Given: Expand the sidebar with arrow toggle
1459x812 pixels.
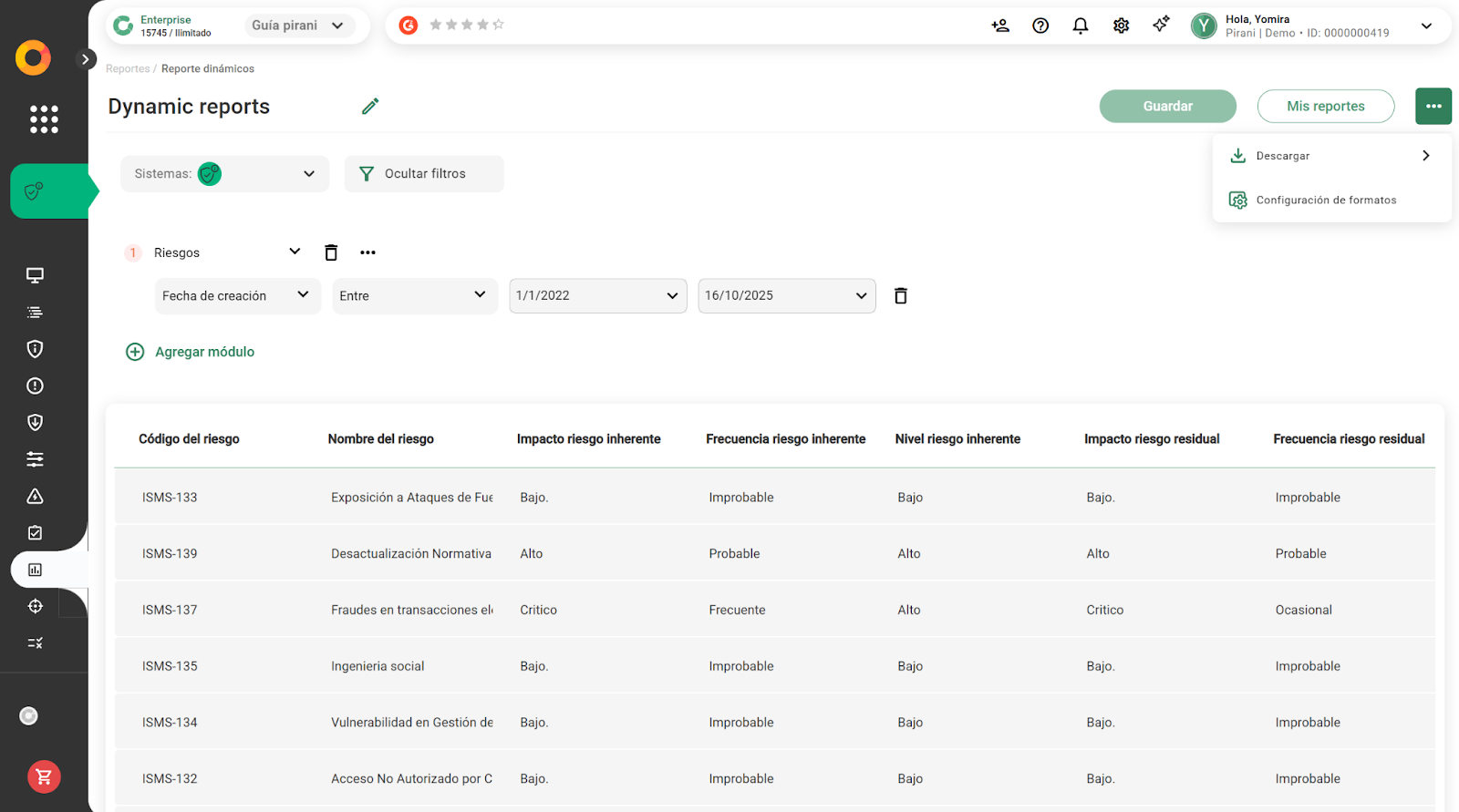Looking at the screenshot, I should (x=85, y=59).
